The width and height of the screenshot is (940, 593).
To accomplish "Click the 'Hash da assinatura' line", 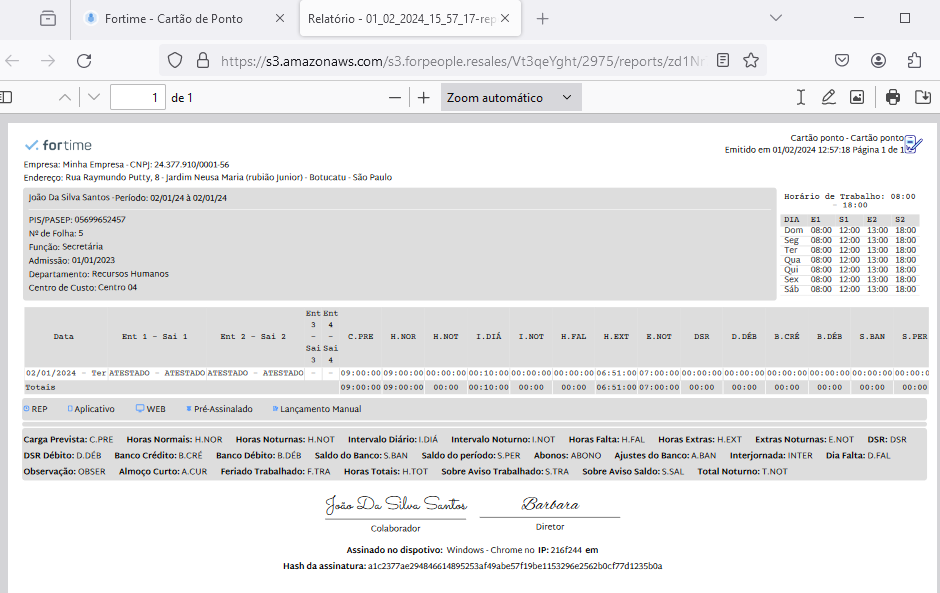I will click(x=472, y=566).
